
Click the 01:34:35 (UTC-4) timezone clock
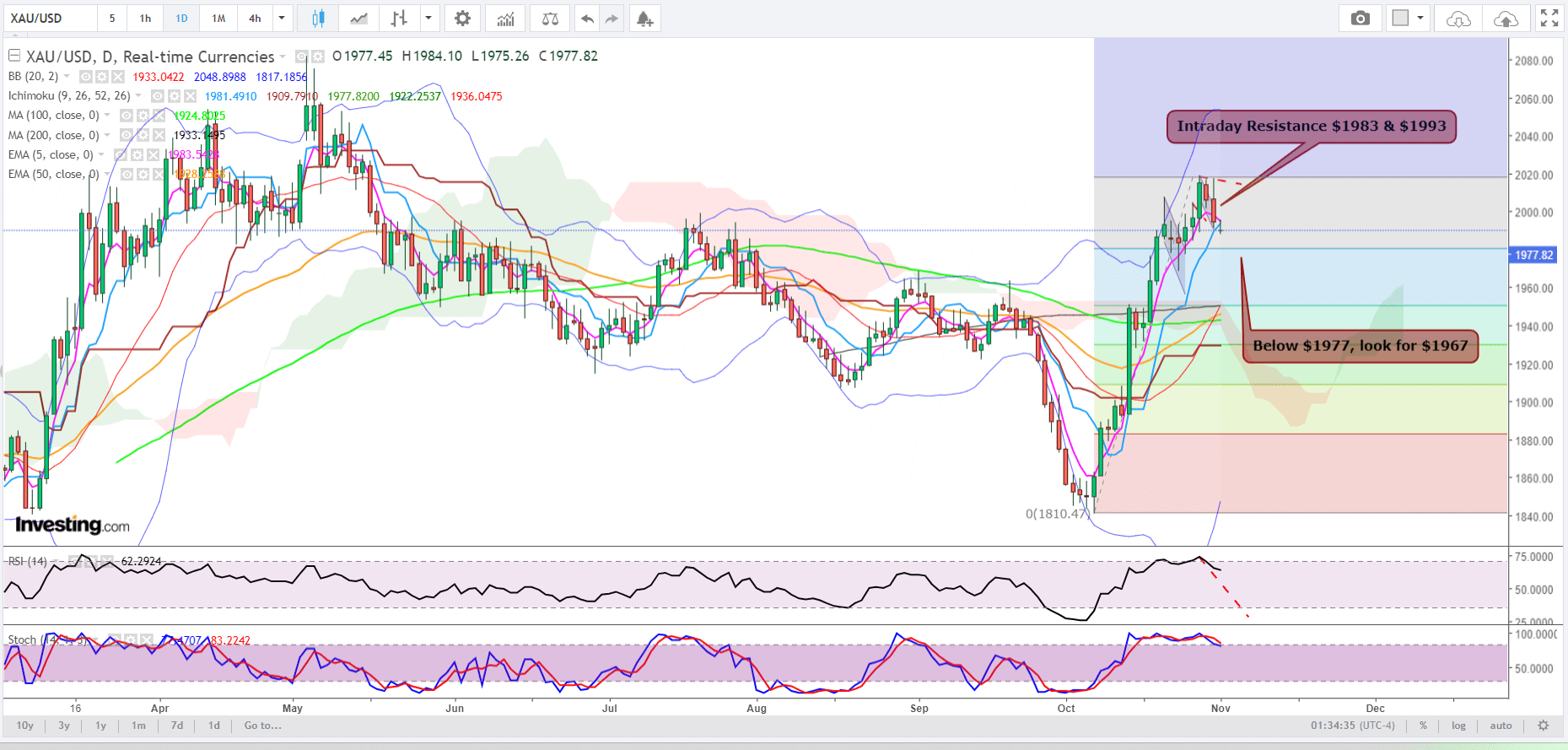pyautogui.click(x=1353, y=726)
